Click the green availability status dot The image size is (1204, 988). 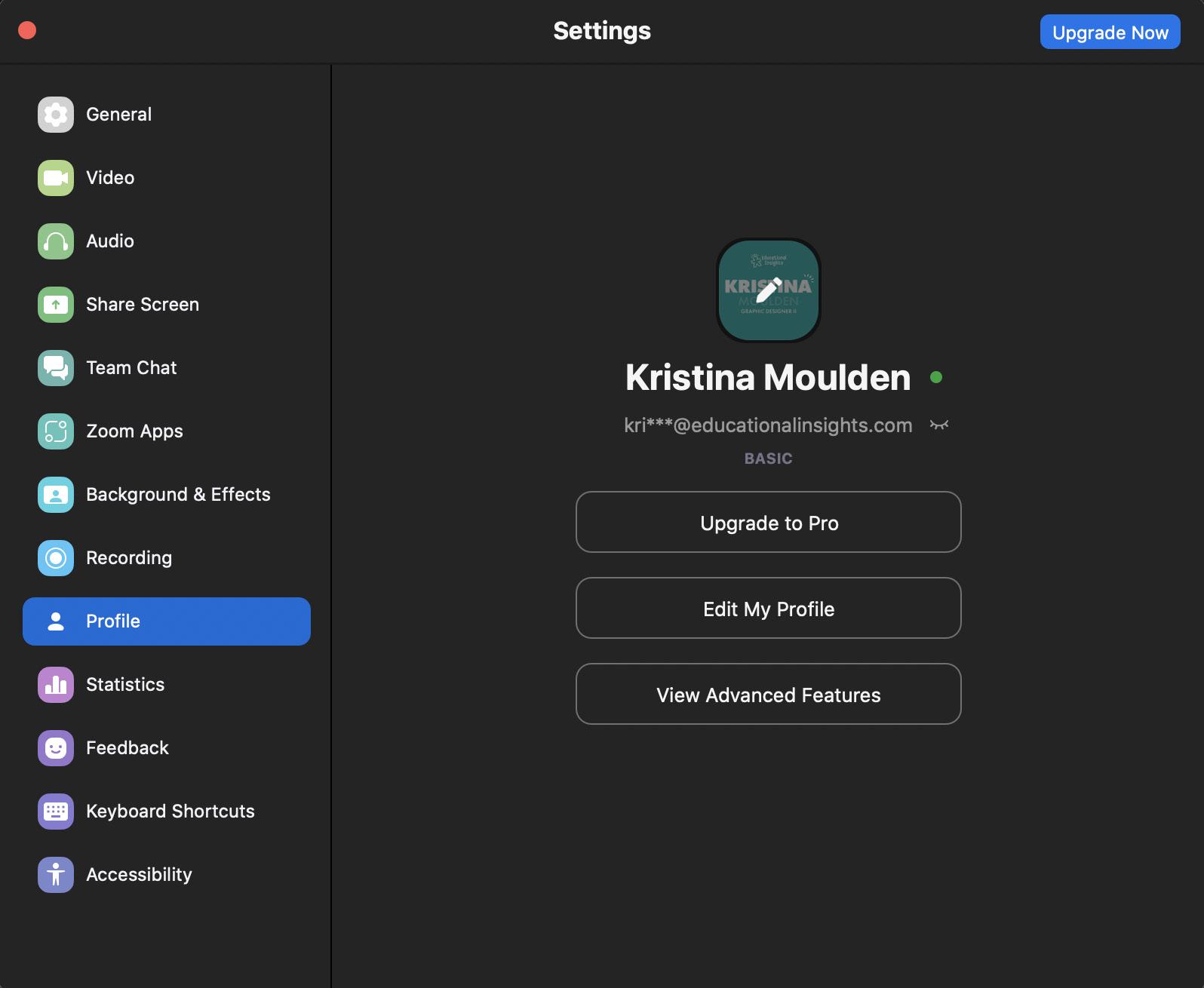[936, 377]
